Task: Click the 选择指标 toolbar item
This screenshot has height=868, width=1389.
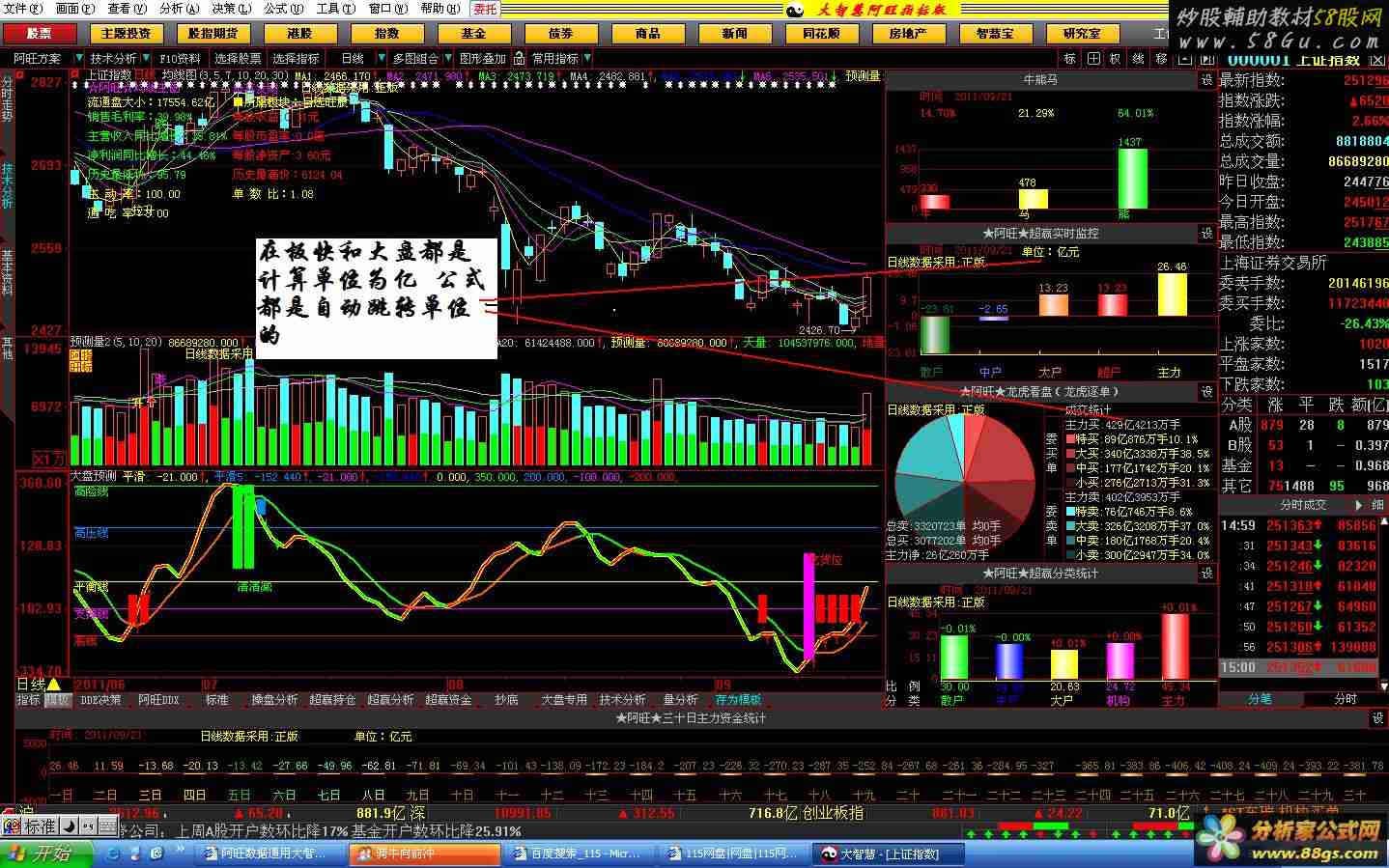Action: (296, 59)
